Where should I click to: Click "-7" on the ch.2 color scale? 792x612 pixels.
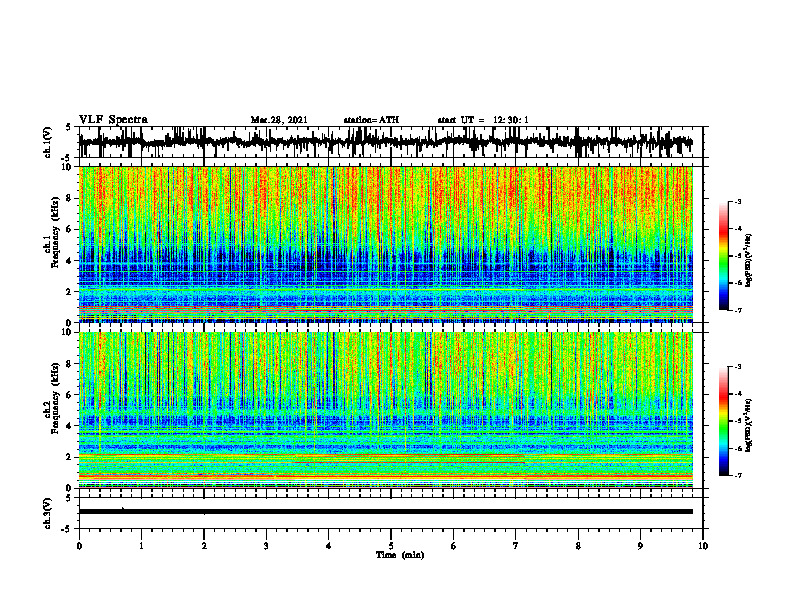click(738, 476)
